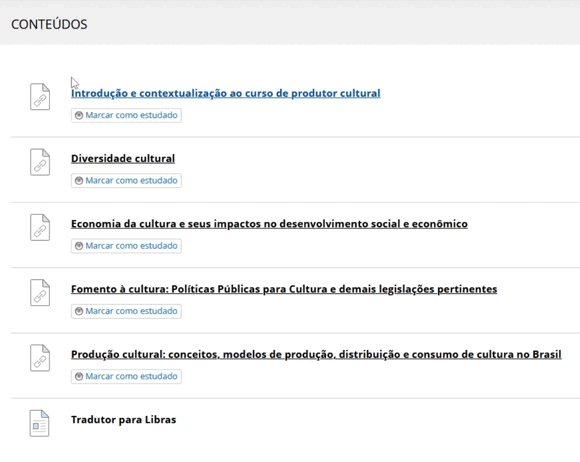Mark Fomento à cultura as studied

[126, 311]
